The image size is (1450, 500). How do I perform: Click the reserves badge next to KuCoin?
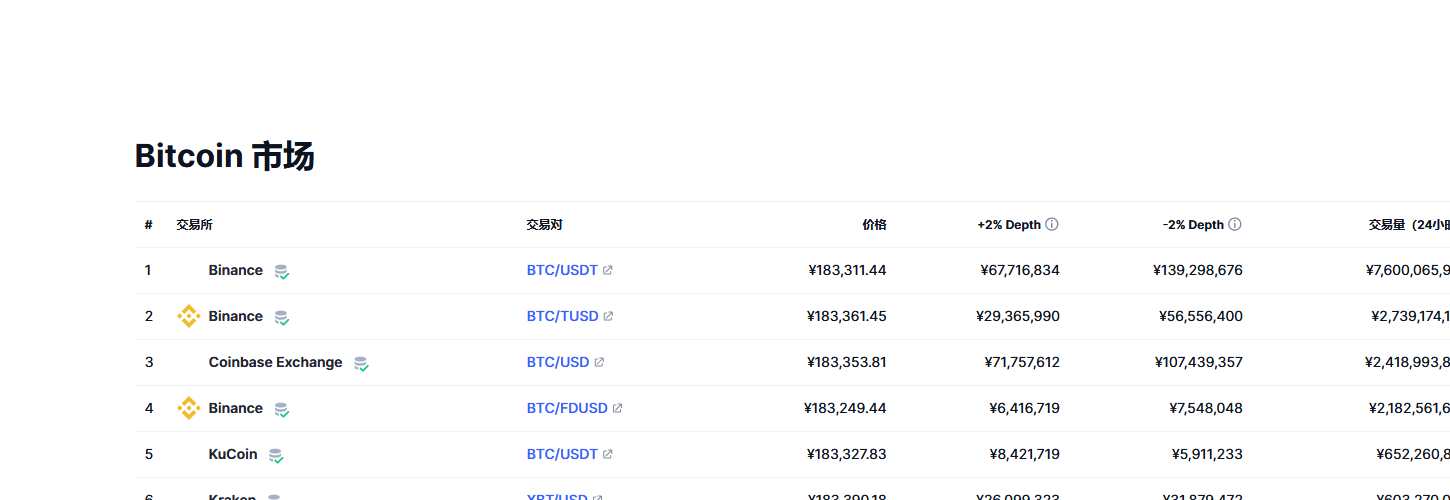click(x=276, y=456)
